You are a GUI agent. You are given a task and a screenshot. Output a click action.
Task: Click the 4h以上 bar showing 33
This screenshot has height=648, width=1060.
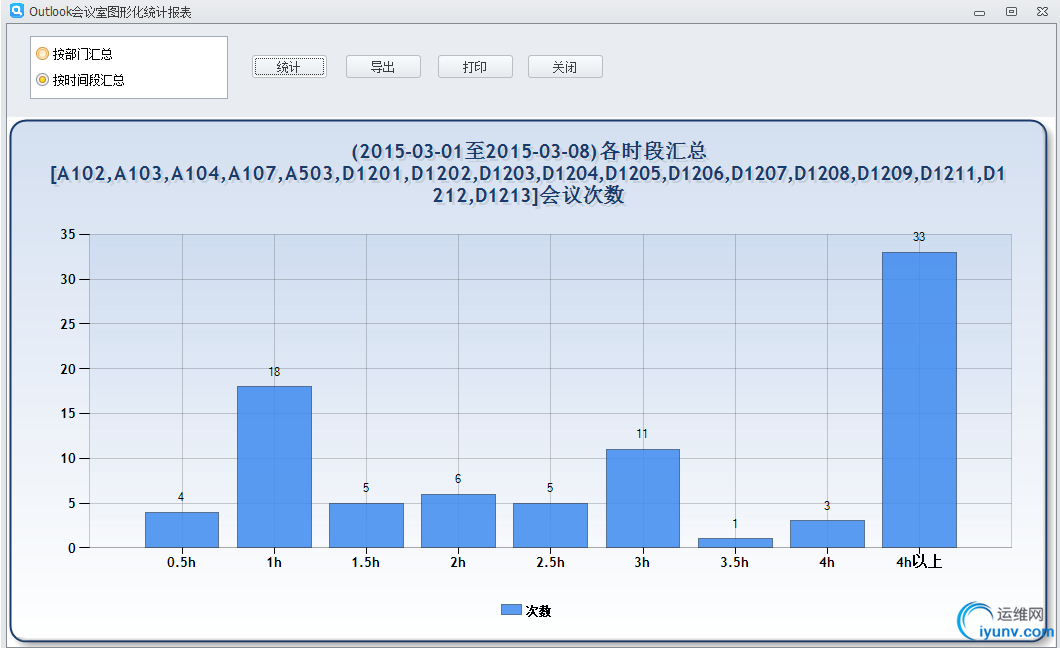click(919, 400)
